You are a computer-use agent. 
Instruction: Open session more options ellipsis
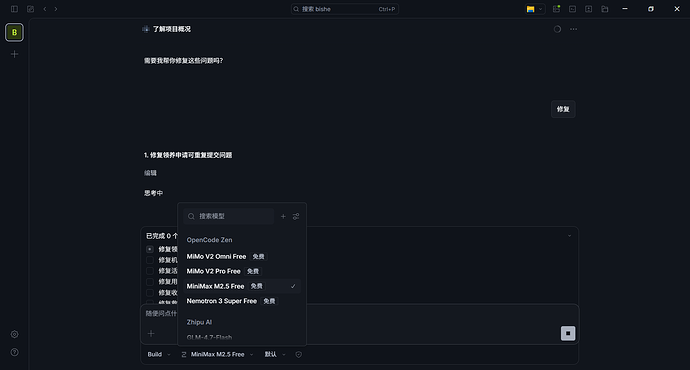(573, 29)
